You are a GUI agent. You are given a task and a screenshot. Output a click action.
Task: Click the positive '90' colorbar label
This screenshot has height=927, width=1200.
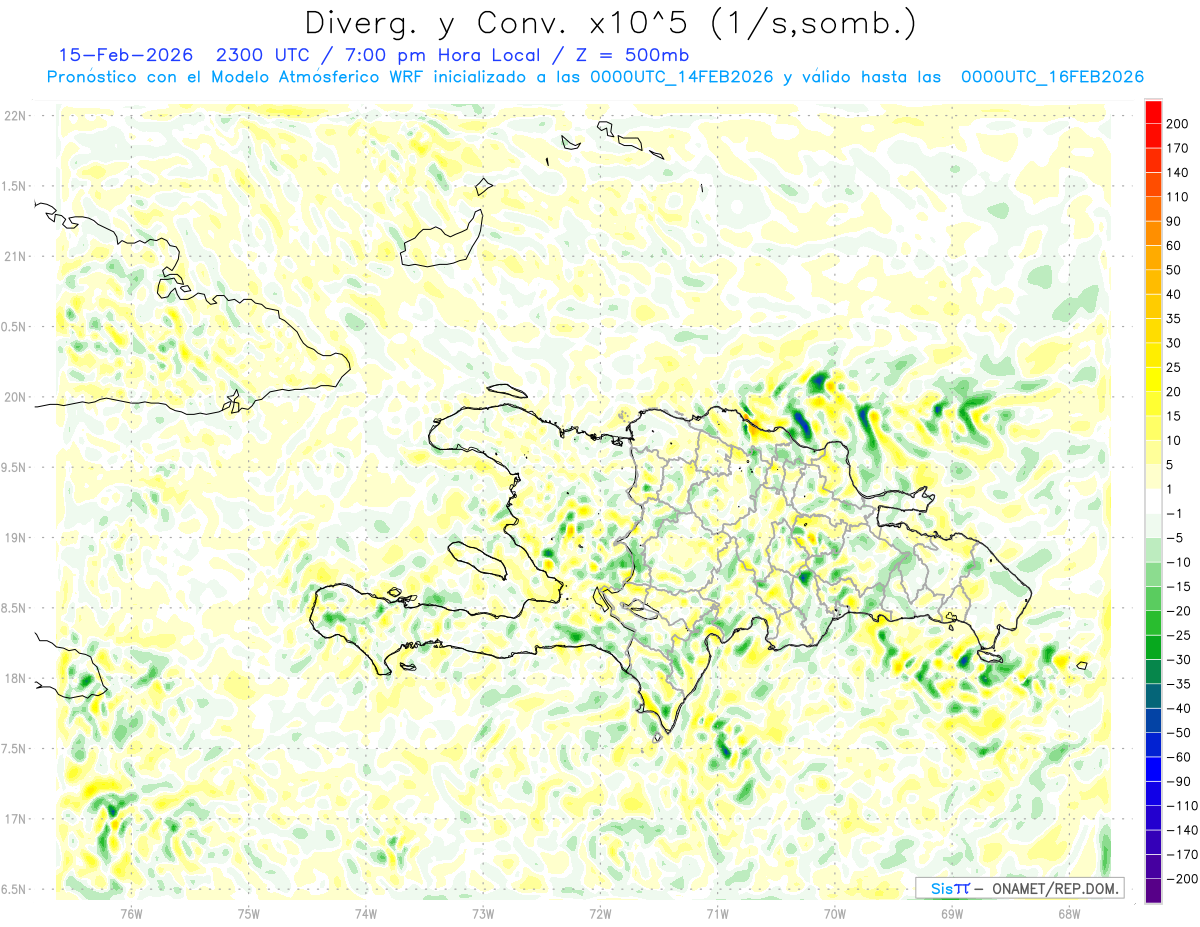point(1175,222)
